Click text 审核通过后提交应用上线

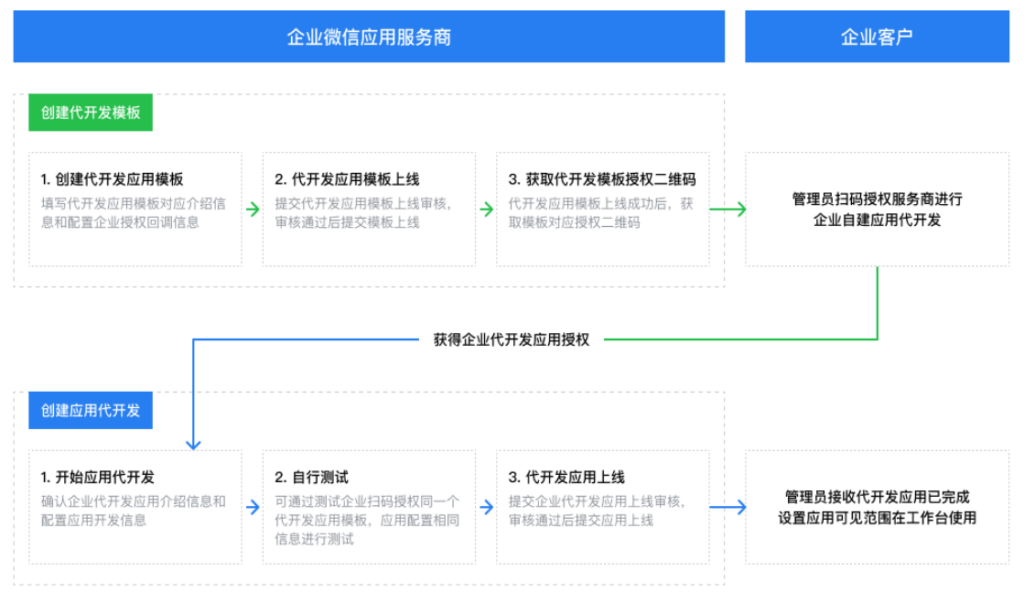(x=581, y=521)
